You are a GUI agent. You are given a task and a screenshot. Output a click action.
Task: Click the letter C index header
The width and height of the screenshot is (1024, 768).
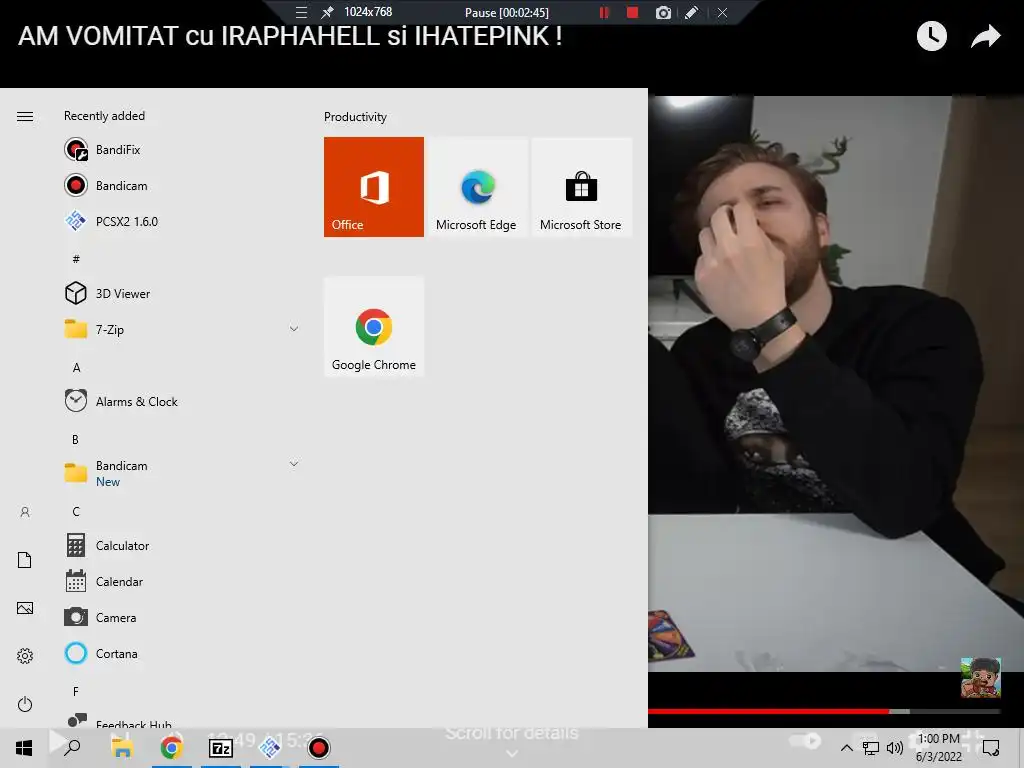coord(76,511)
